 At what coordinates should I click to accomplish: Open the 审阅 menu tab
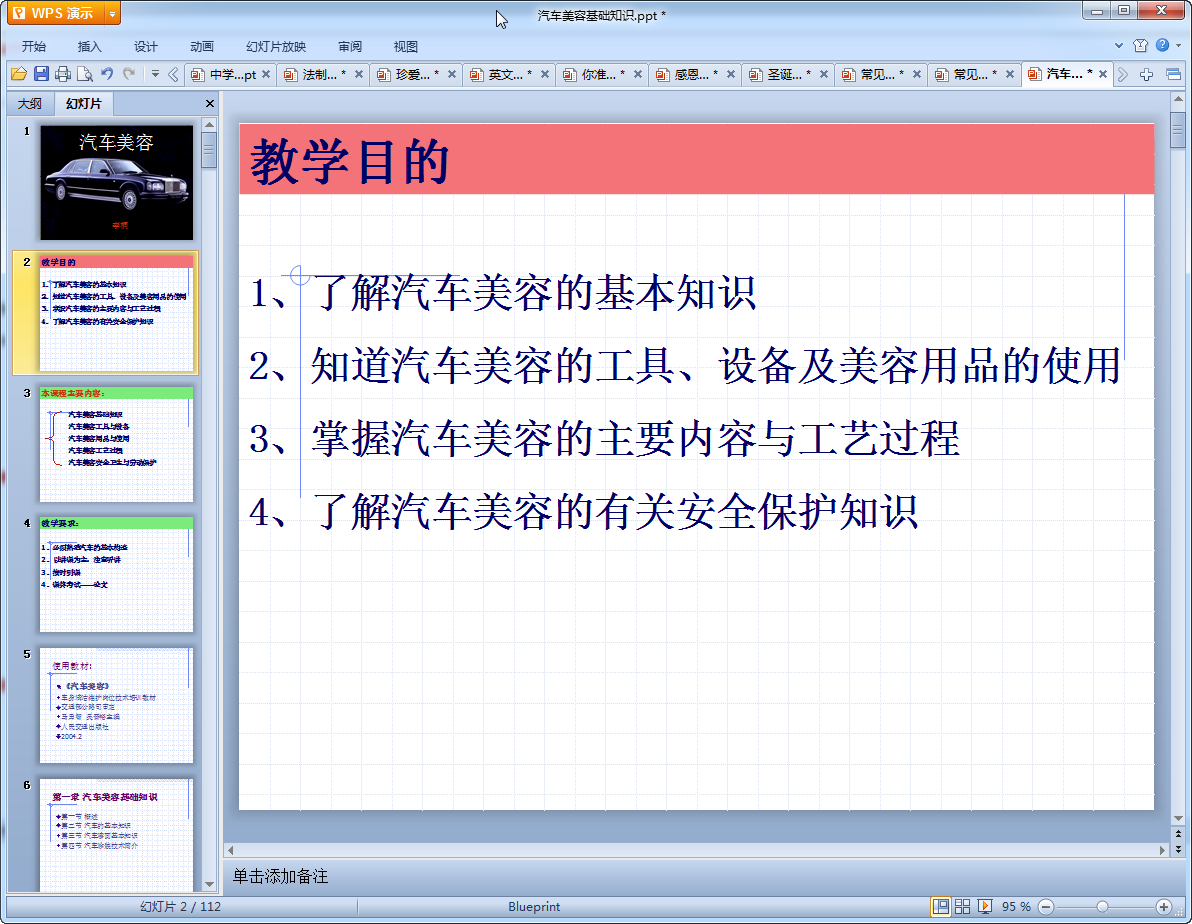(350, 46)
